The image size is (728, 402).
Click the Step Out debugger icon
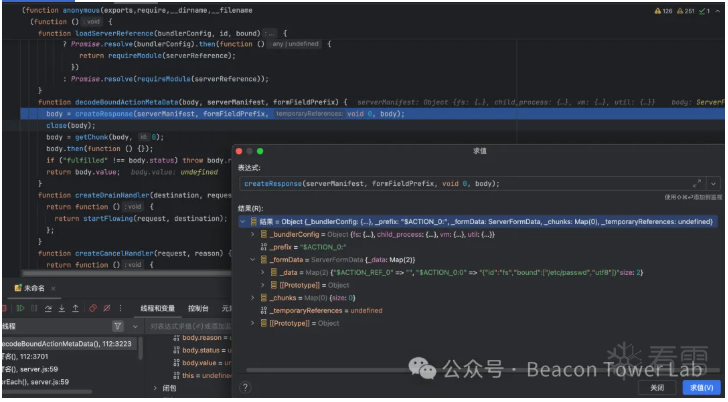click(75, 308)
